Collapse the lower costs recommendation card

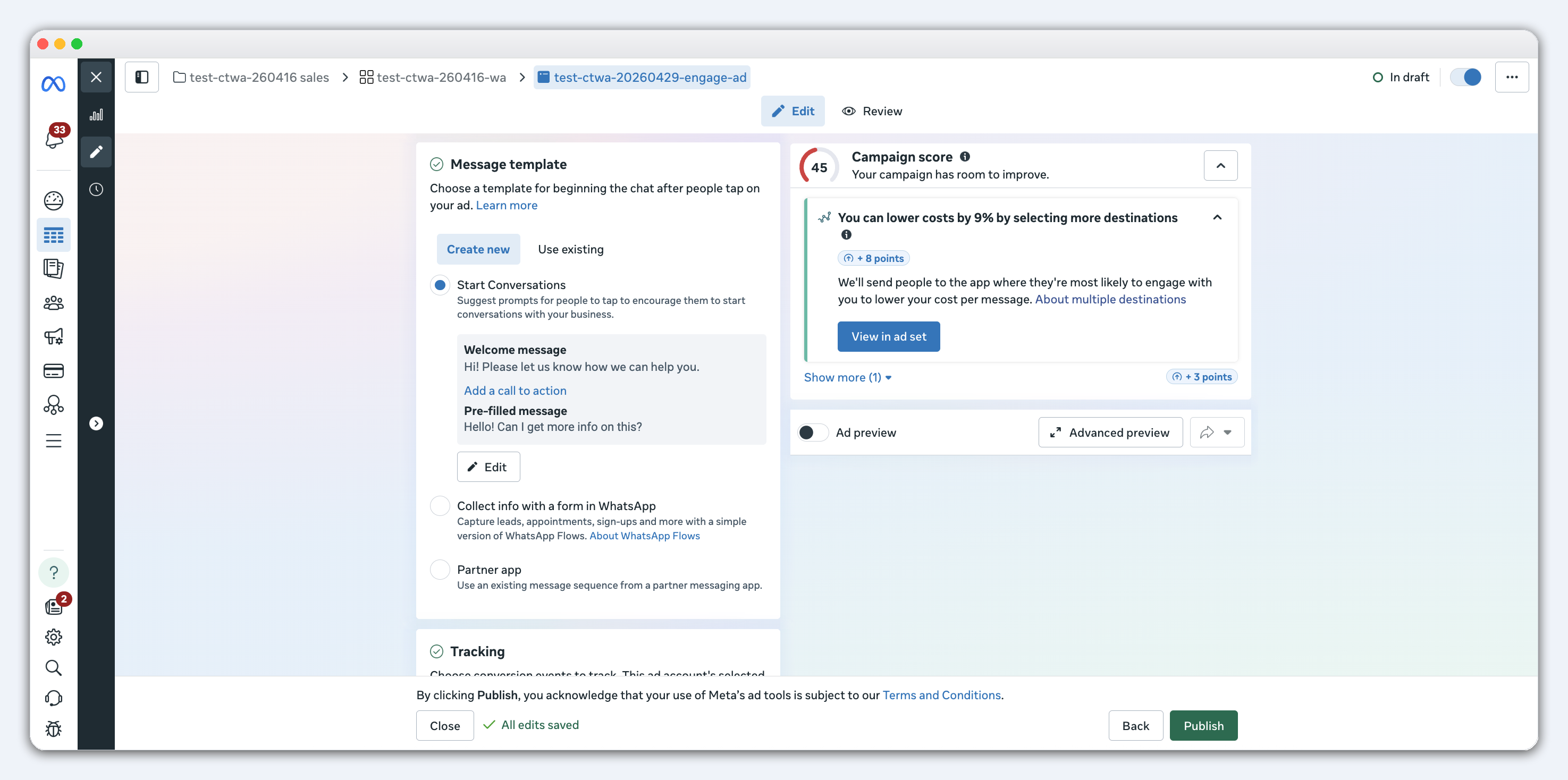pyautogui.click(x=1217, y=217)
